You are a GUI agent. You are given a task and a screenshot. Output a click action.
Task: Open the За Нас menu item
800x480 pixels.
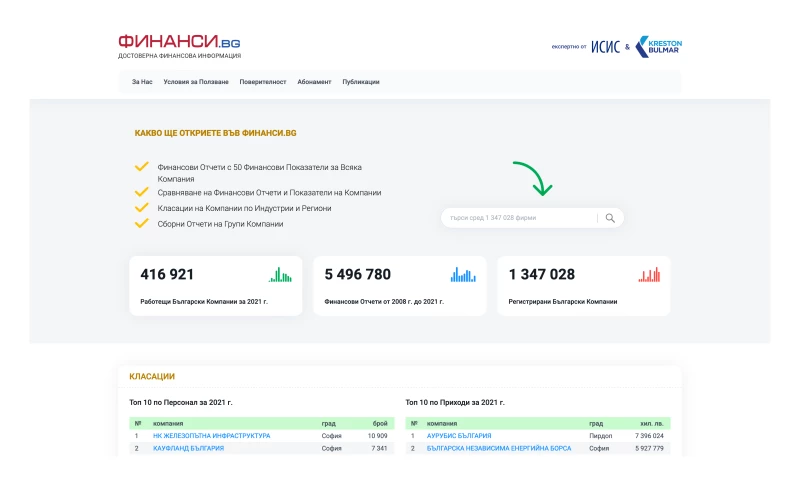point(142,82)
